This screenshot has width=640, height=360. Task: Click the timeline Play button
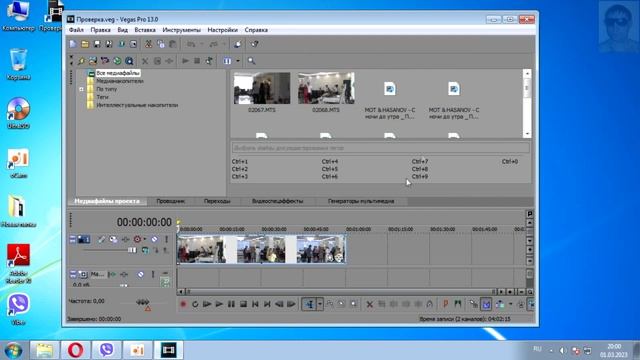(x=219, y=304)
